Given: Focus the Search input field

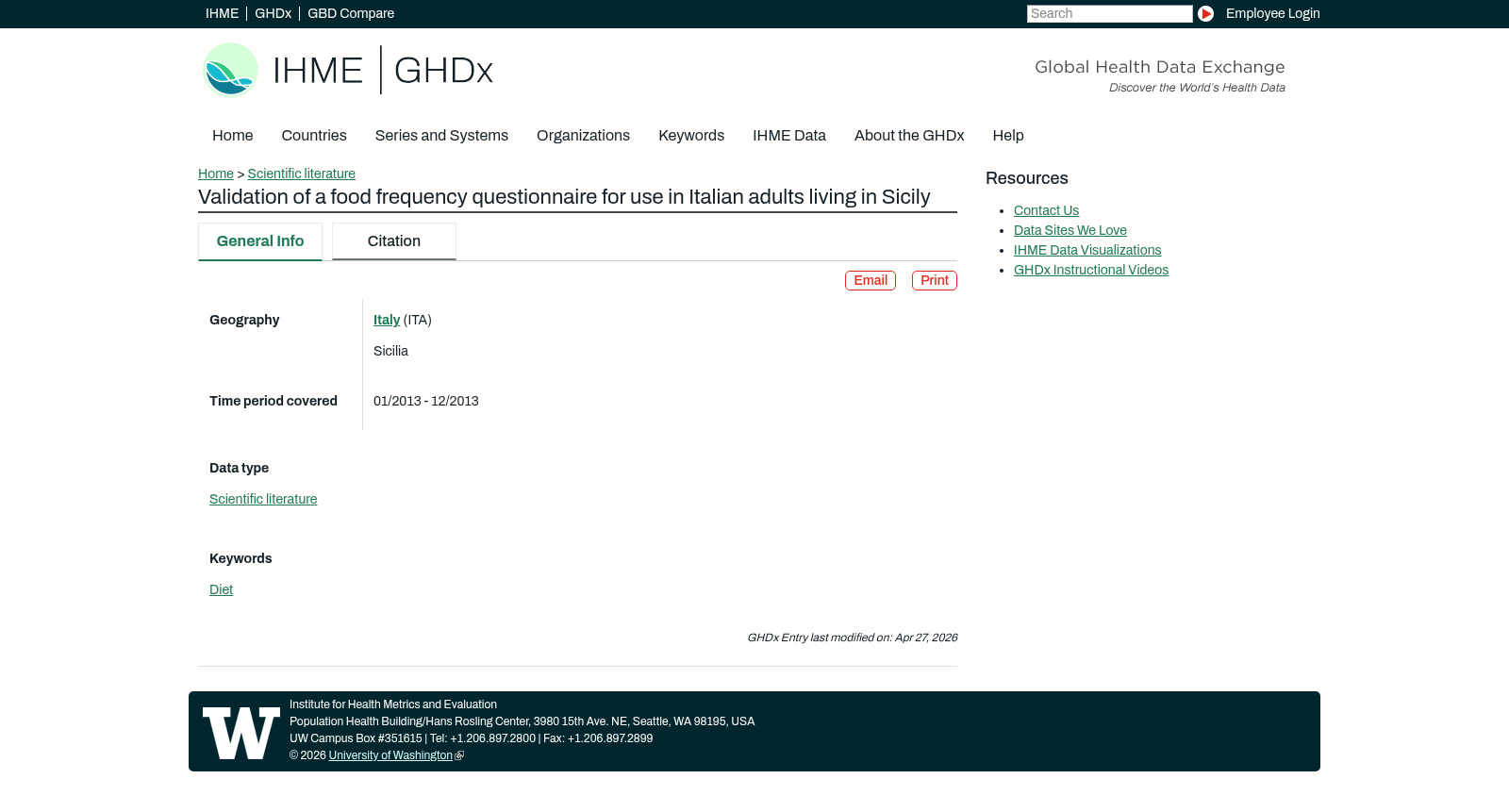Looking at the screenshot, I should tap(1110, 13).
